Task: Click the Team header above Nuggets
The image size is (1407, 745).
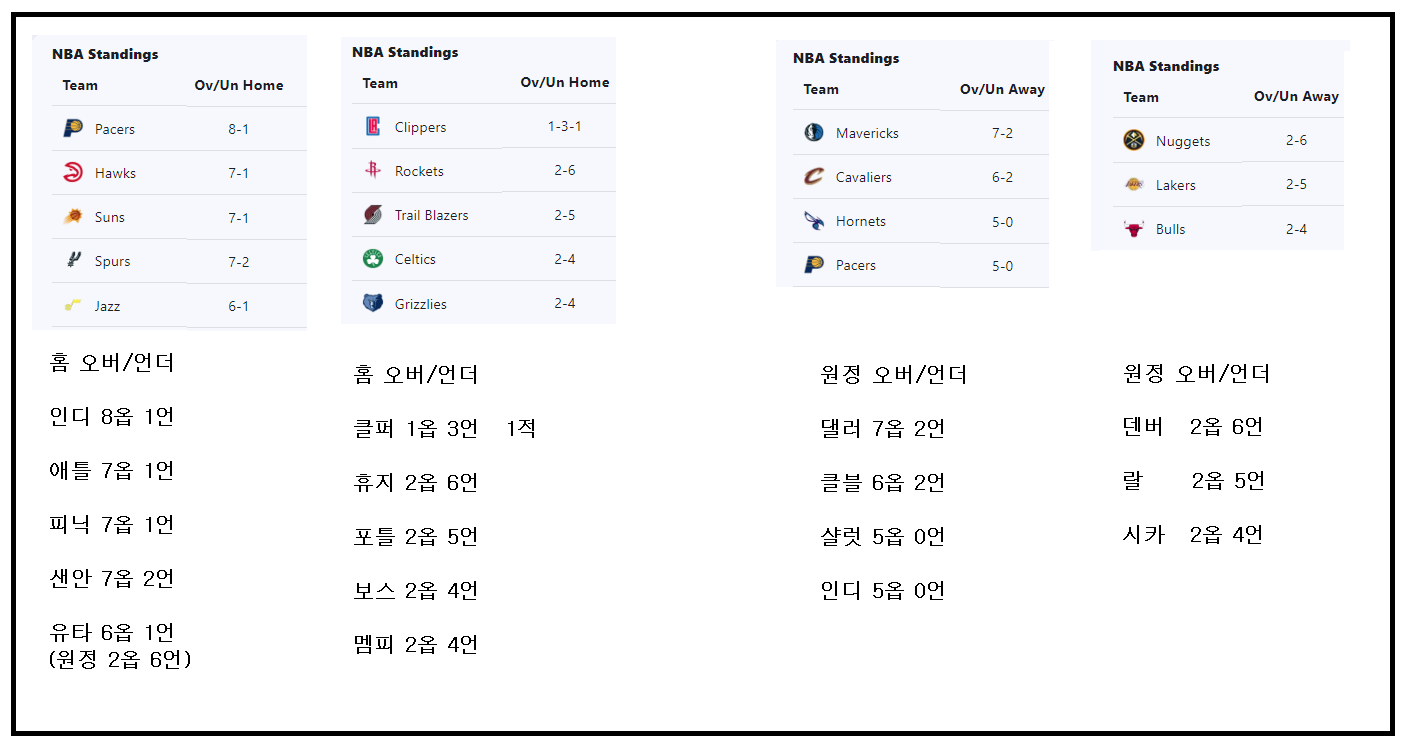Action: tap(1140, 97)
